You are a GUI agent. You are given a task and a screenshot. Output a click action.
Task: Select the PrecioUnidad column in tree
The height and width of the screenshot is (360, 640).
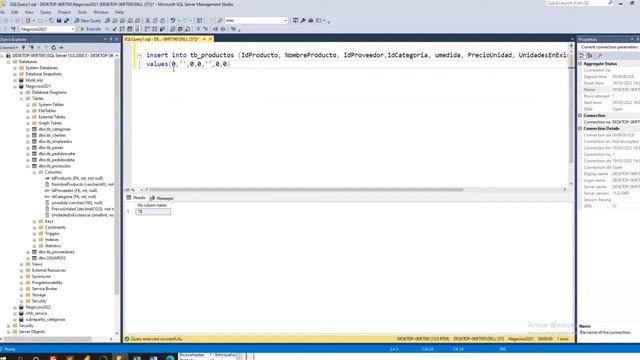tap(82, 209)
